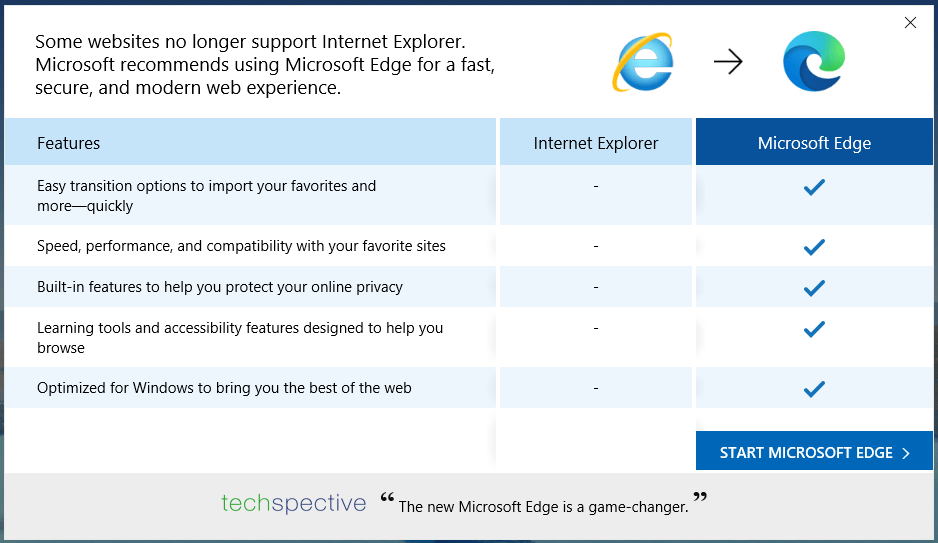Screen dimensions: 938x543
Task: Click Built-in features privacy row text
Action: click(220, 287)
